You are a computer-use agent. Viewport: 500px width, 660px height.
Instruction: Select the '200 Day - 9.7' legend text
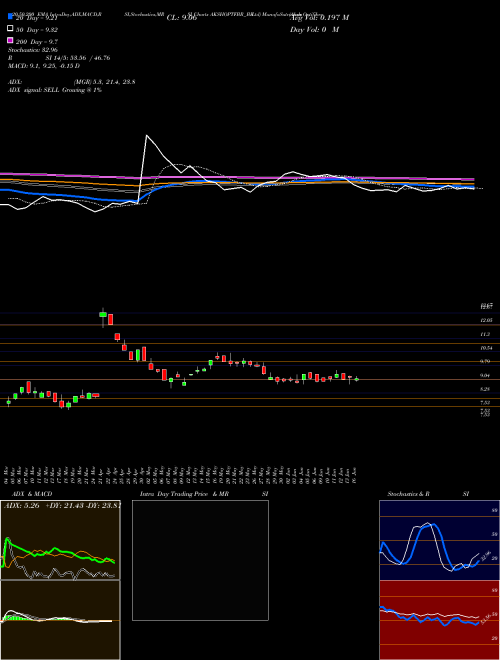[x=37, y=42]
